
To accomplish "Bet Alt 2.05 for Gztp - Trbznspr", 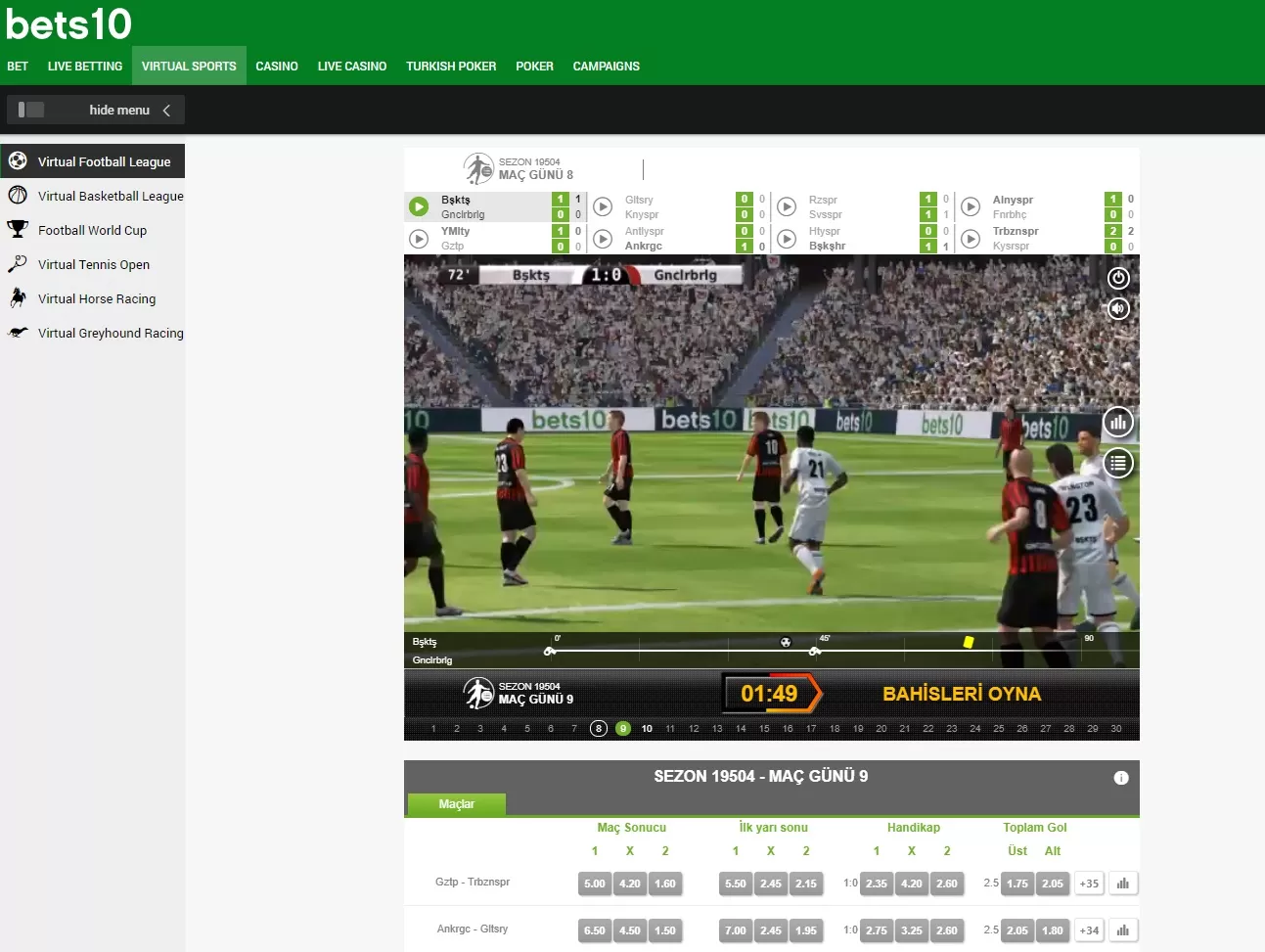I will (x=1053, y=884).
